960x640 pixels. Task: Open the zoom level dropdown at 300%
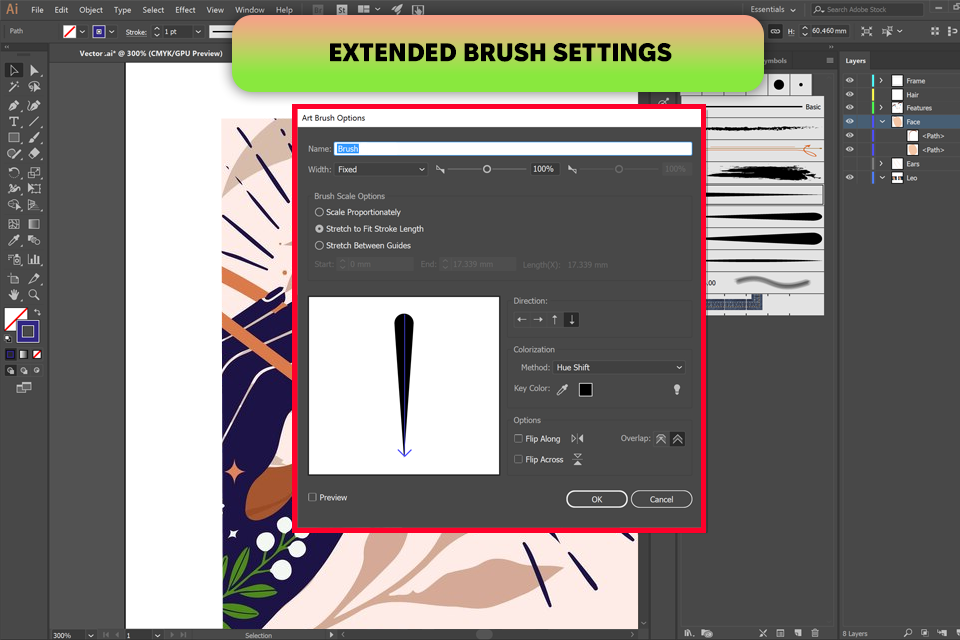[91, 635]
